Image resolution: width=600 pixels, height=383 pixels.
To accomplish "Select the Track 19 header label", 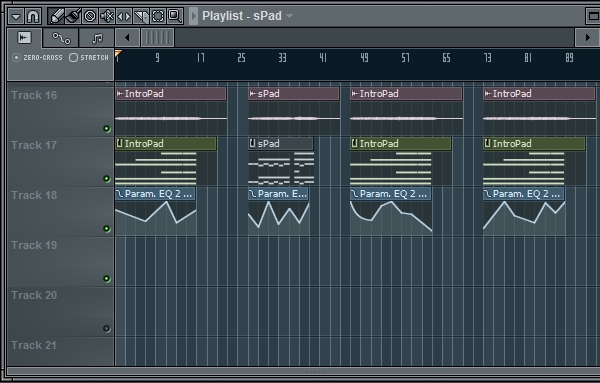I will [34, 245].
